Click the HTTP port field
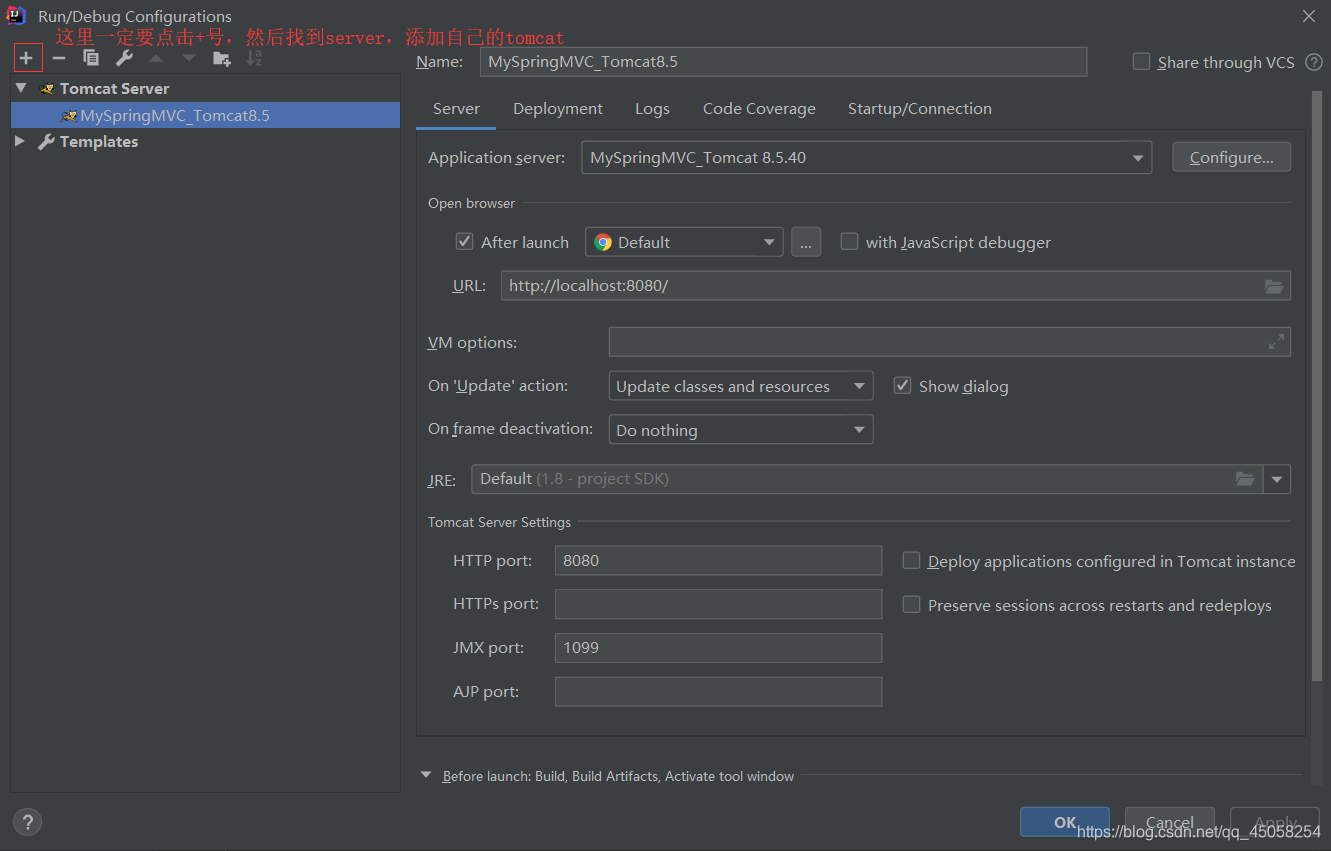The height and width of the screenshot is (851, 1331). pyautogui.click(x=718, y=561)
